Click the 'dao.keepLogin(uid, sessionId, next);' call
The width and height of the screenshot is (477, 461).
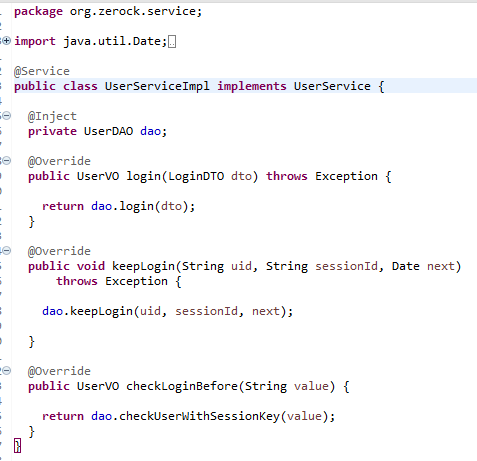click(167, 311)
